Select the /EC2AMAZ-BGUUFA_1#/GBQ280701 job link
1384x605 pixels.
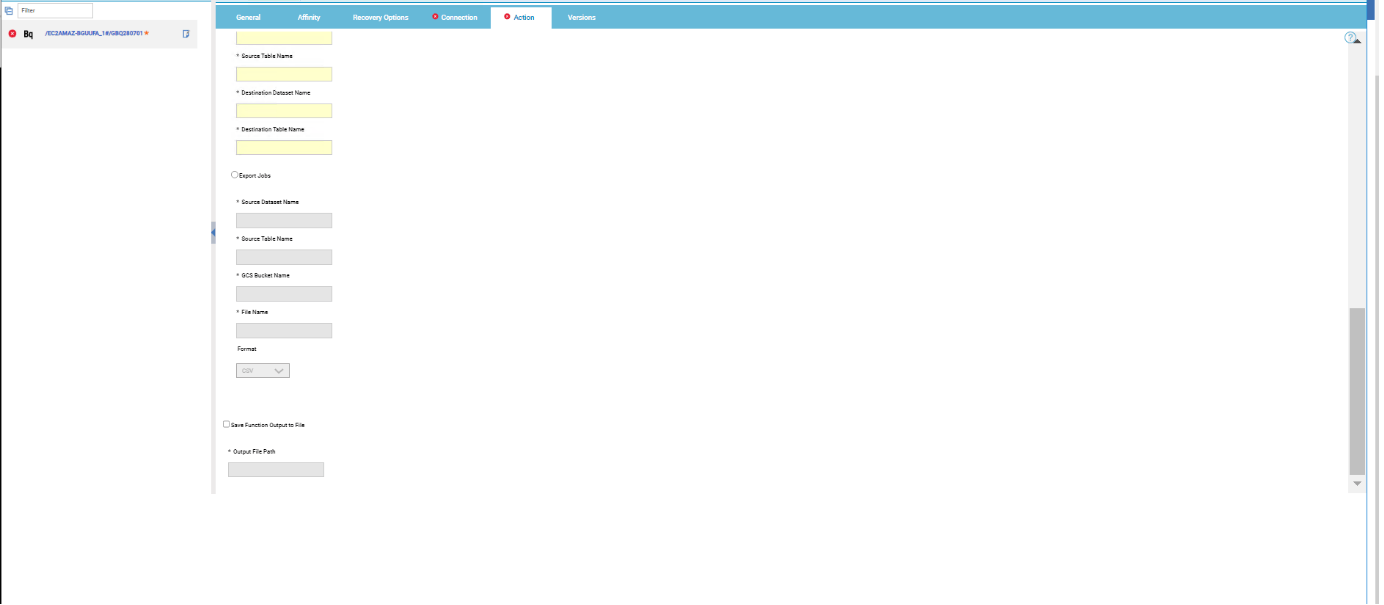95,34
